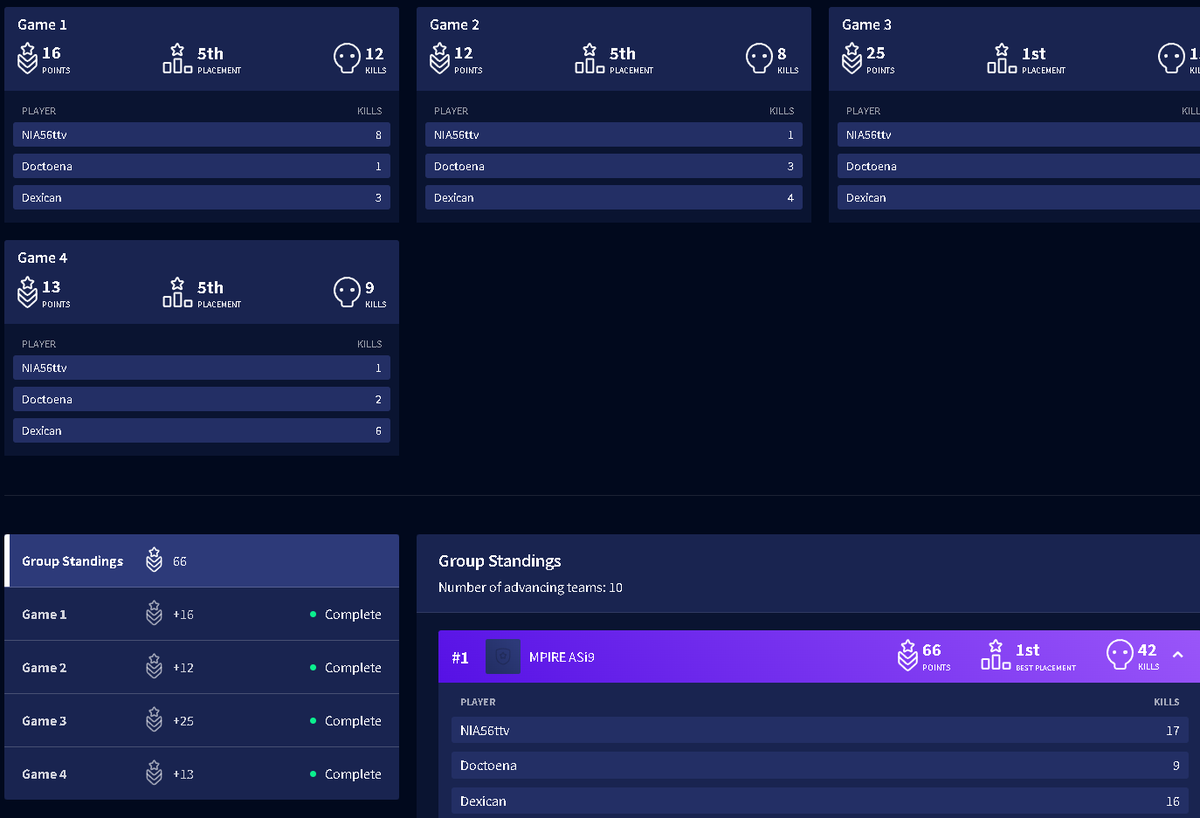Click the 5th placement value in Game 1
The image size is (1200, 818).
coord(210,54)
